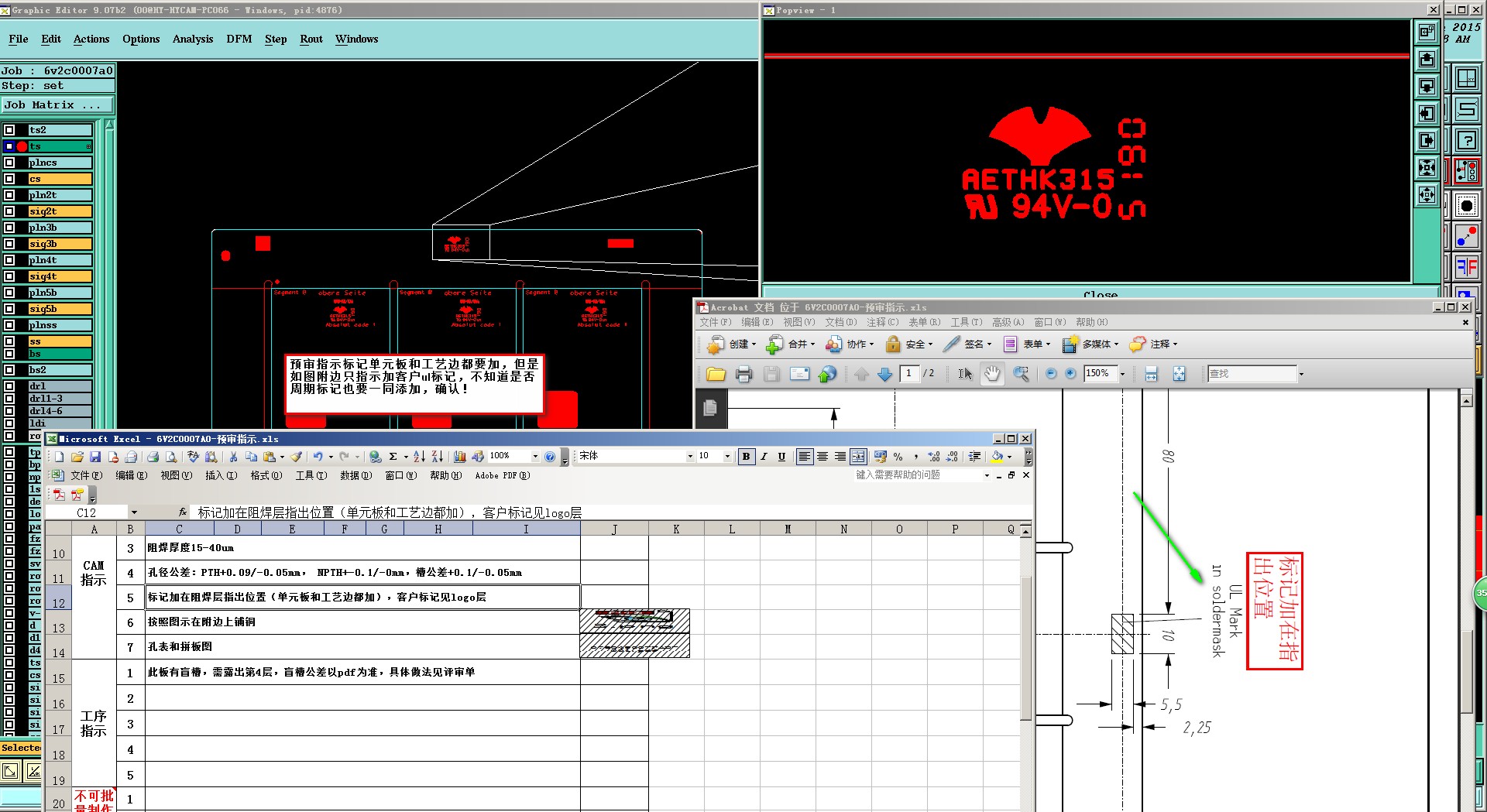Click the Cut scissors icon in Excel
The image size is (1487, 812).
(x=233, y=457)
